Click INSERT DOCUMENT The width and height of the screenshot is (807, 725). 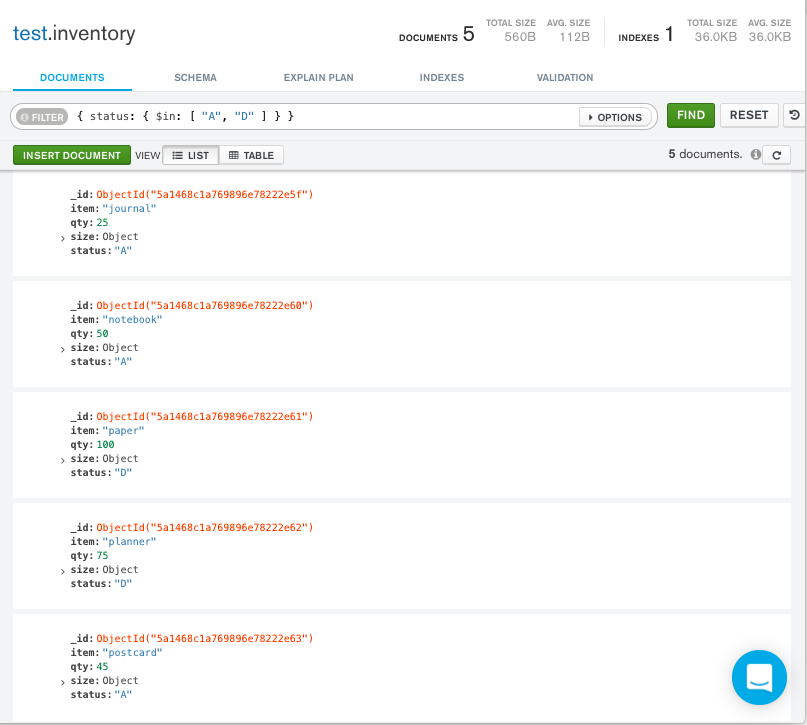pos(71,154)
